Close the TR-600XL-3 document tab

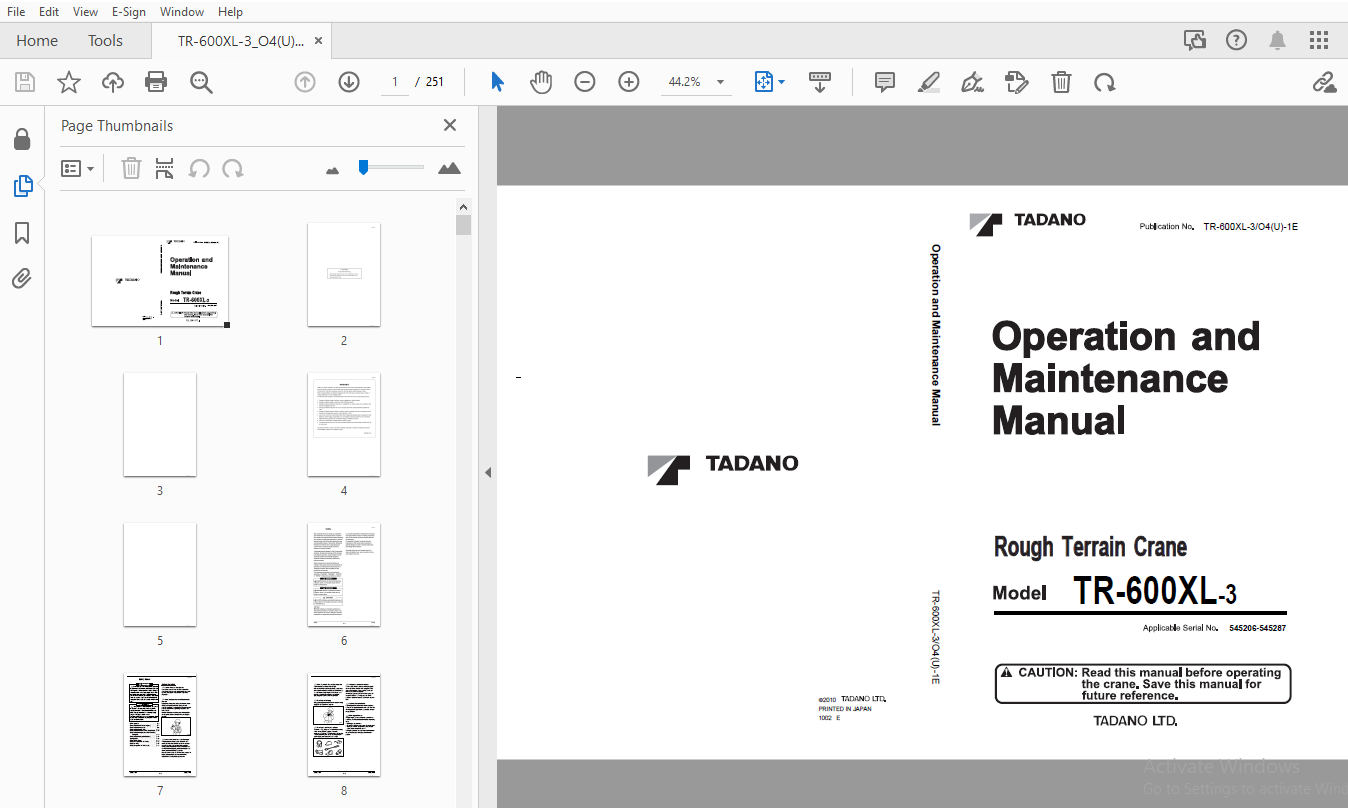[319, 41]
